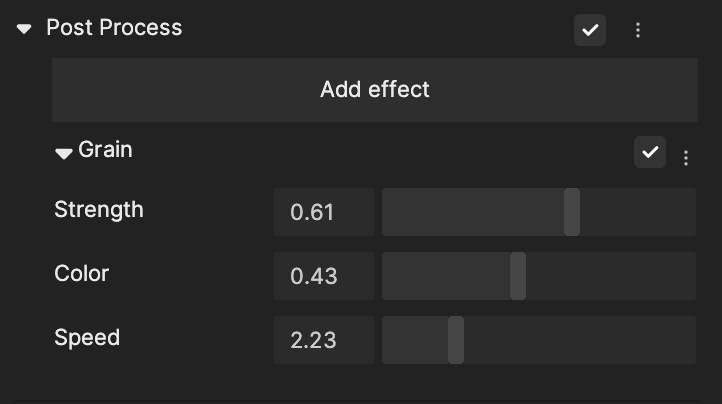Click the Speed value field 2.23
The image size is (722, 404).
click(324, 340)
